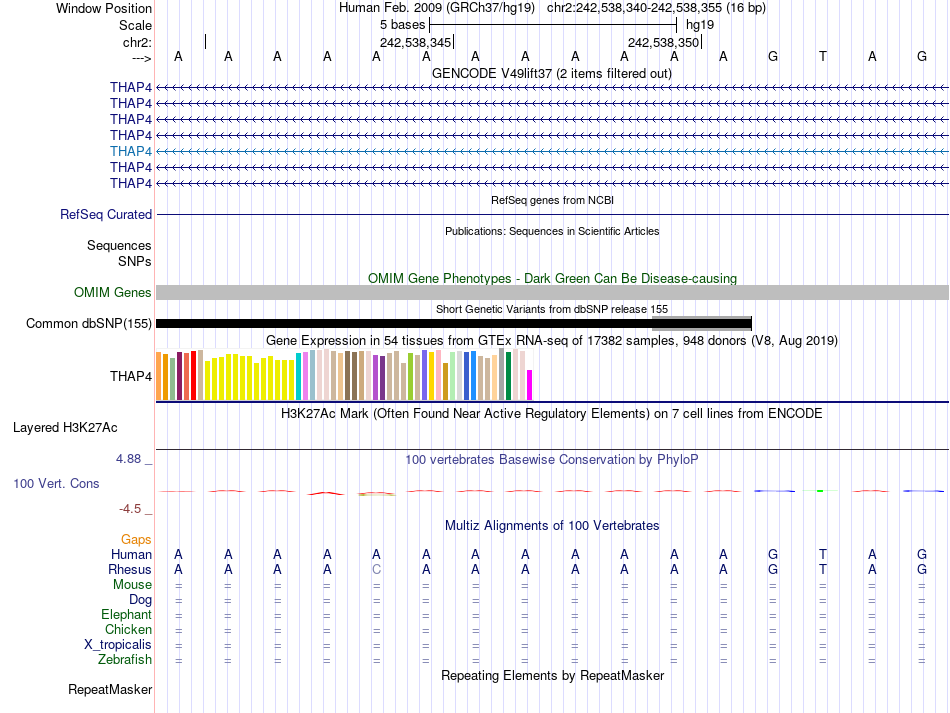Select the Chicken species label
Image resolution: width=950 pixels, height=713 pixels.
point(128,630)
